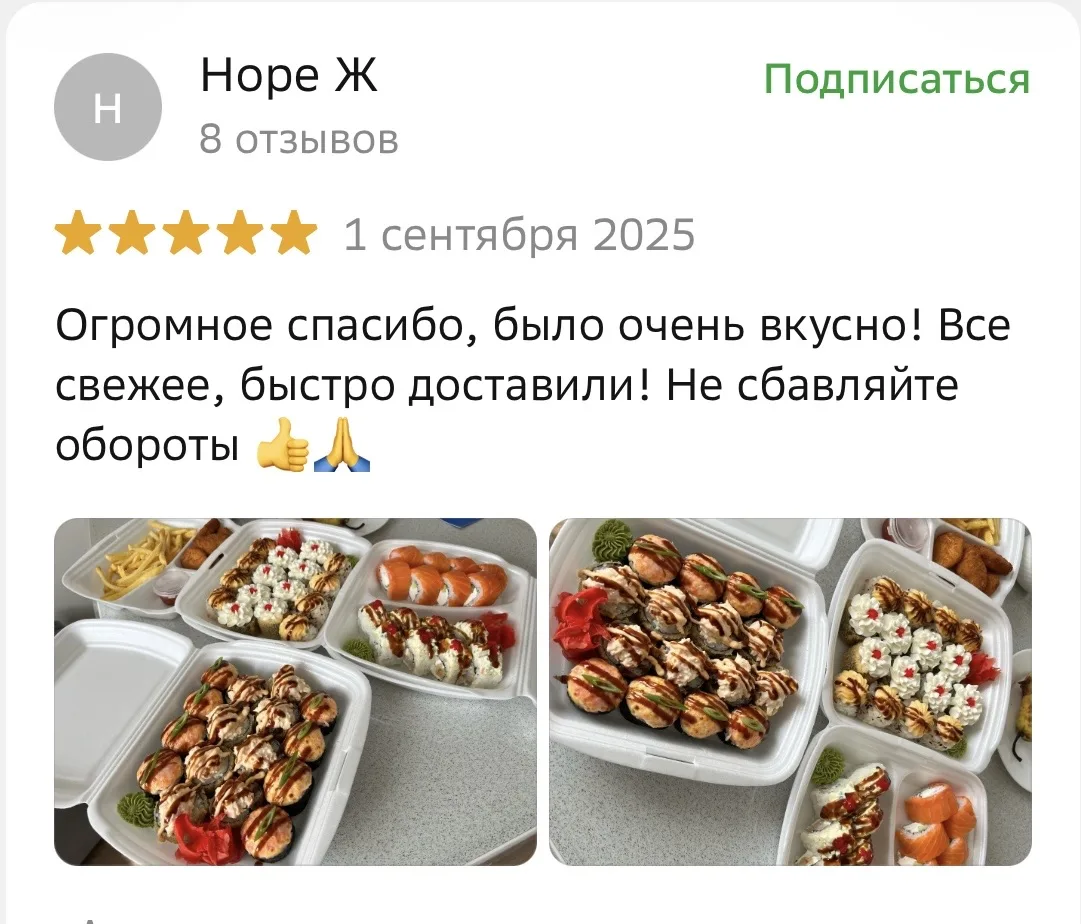Click the praying hands emoji
Screen dimensions: 1081x924
pos(342,445)
